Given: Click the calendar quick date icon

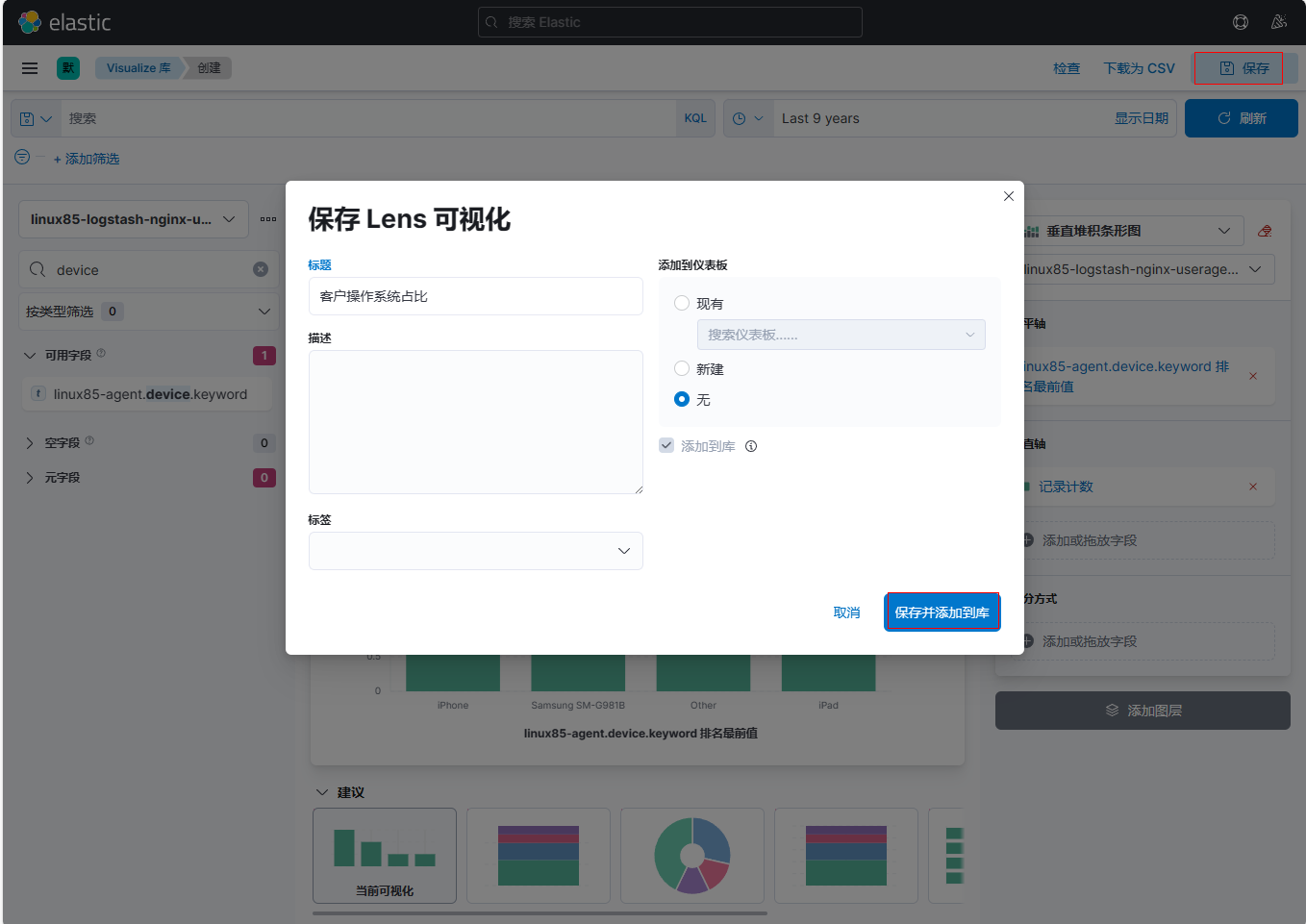Looking at the screenshot, I should point(747,118).
